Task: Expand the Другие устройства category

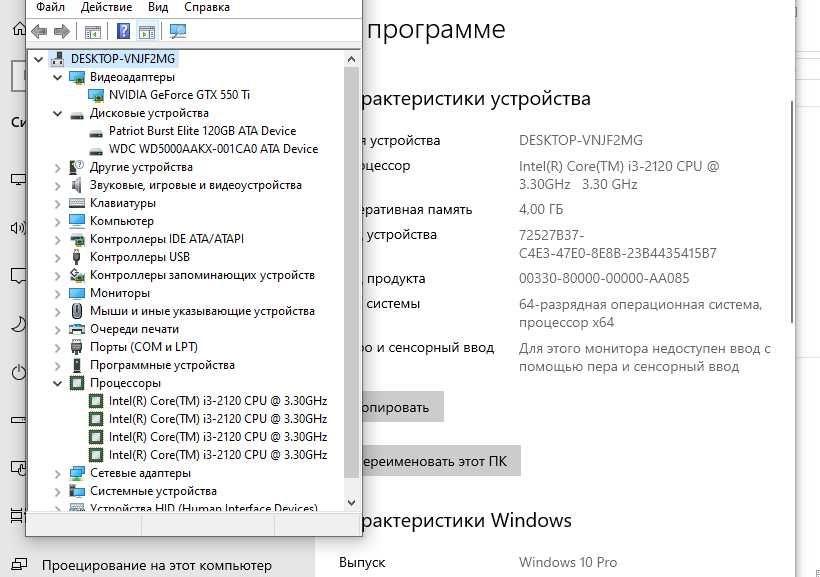Action: coord(58,168)
